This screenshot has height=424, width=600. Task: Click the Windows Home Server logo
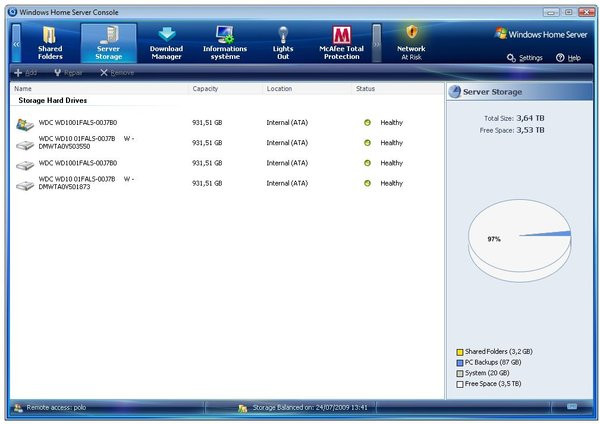click(x=541, y=34)
